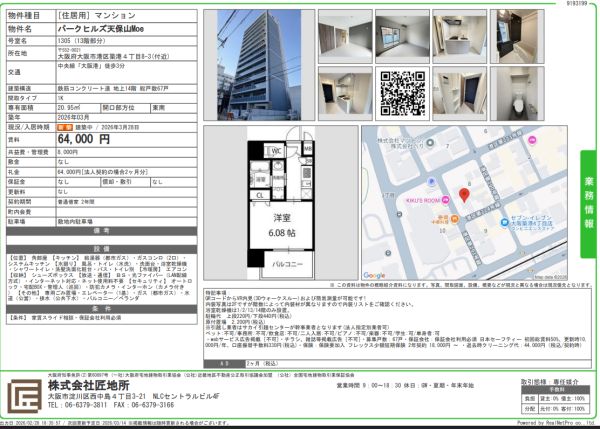The width and height of the screenshot is (600, 429).
Task: Click the rent amount 64,000 円
Action: coord(84,139)
